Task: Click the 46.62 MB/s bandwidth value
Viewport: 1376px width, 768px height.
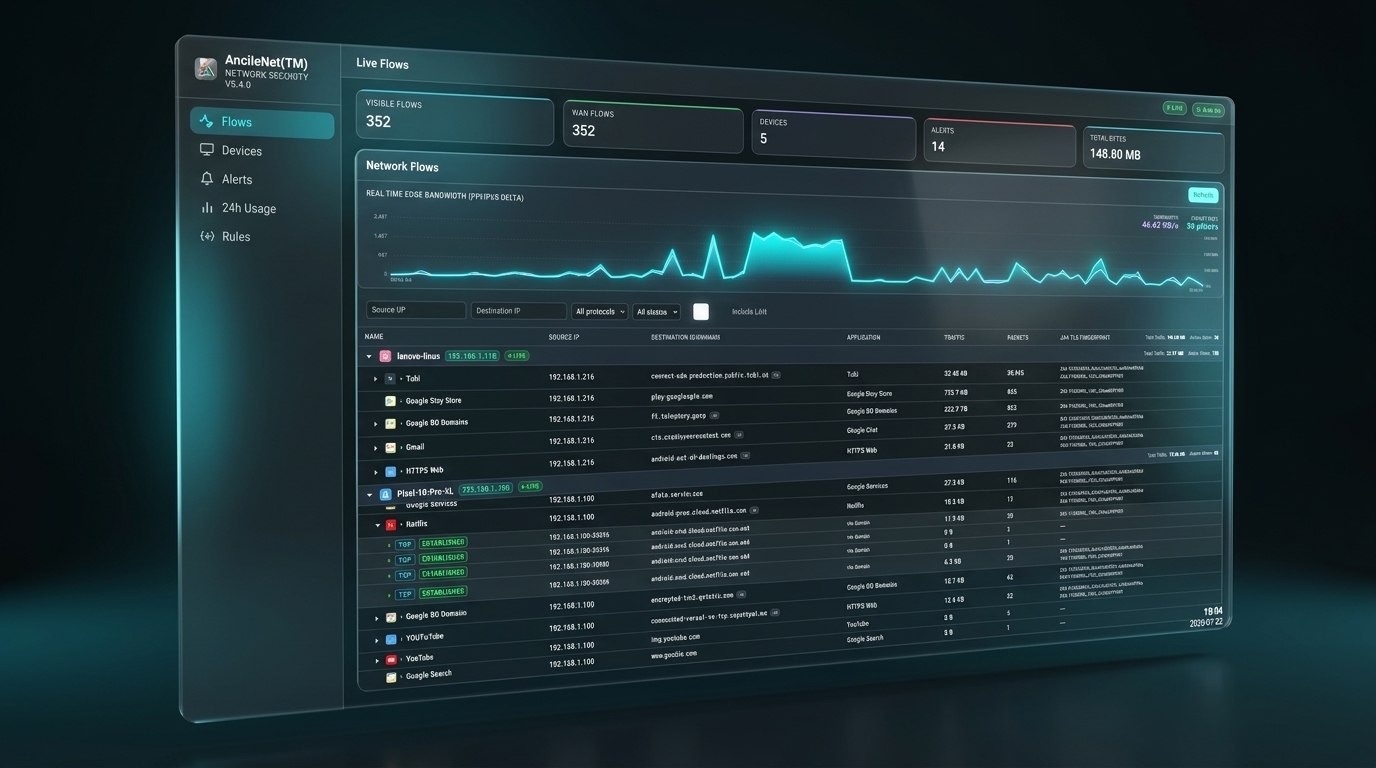Action: (x=1159, y=225)
